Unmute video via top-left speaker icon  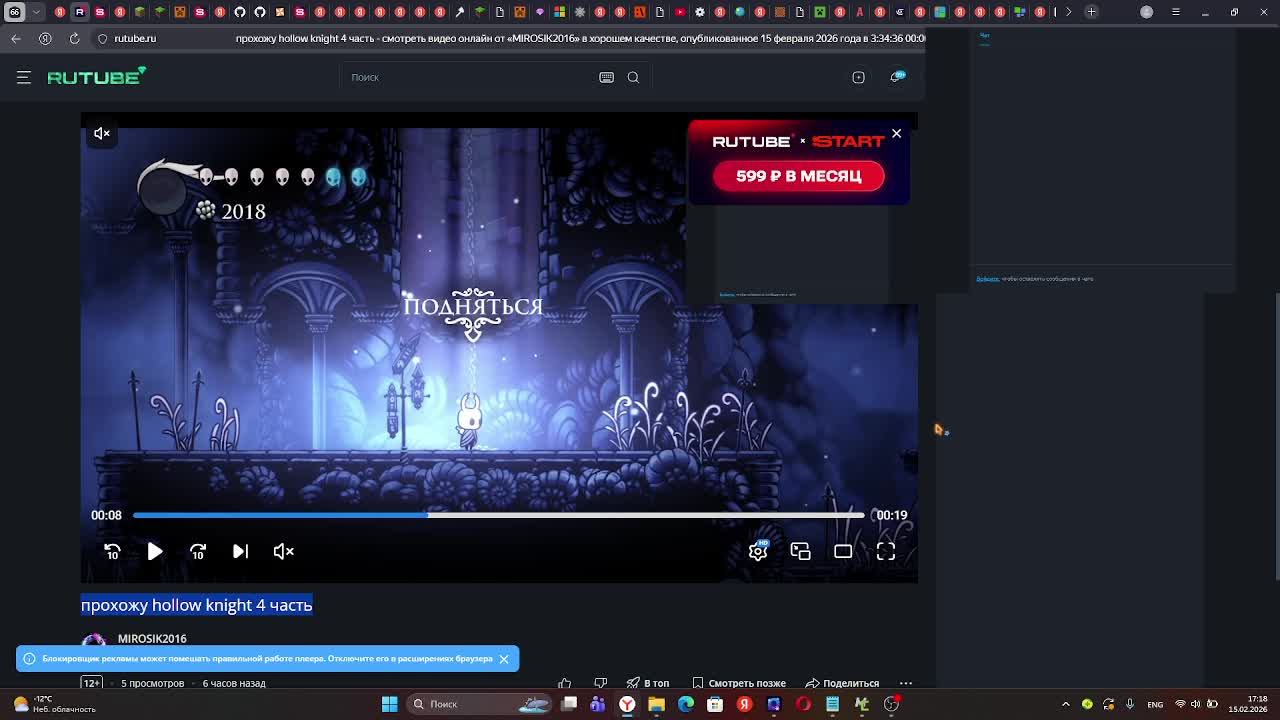click(102, 133)
